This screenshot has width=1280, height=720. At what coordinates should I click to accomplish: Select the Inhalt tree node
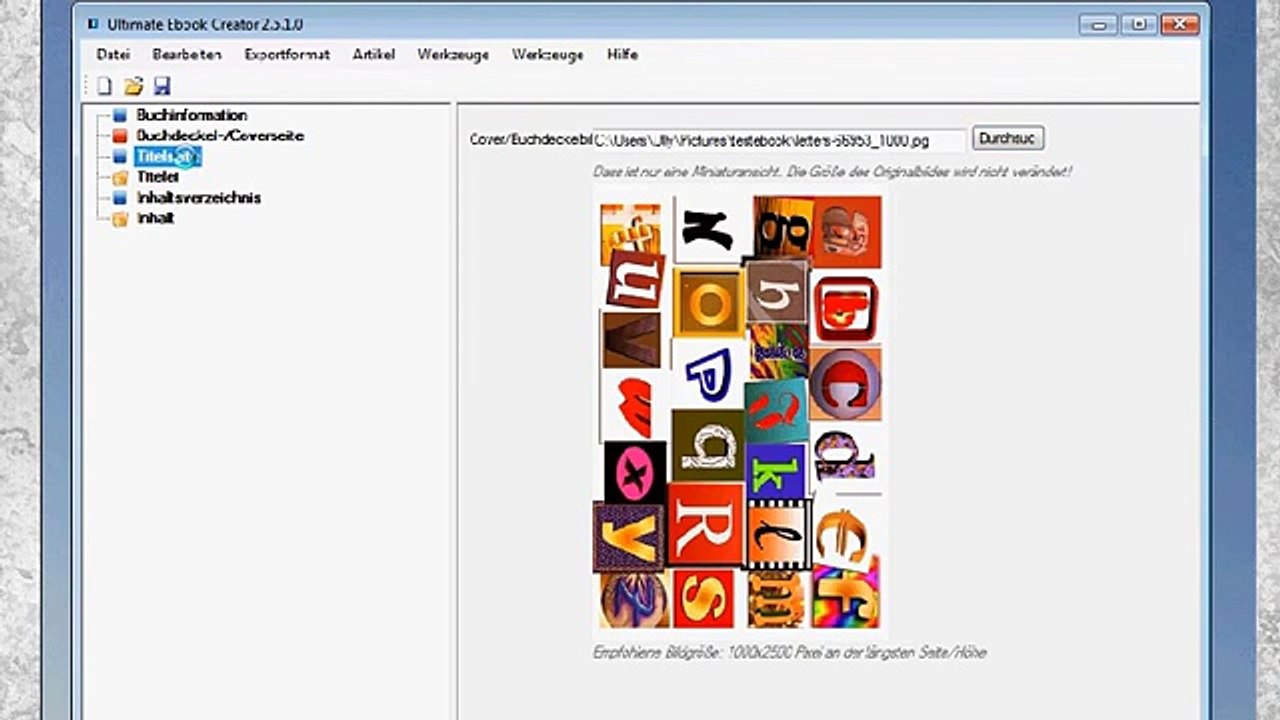156,217
